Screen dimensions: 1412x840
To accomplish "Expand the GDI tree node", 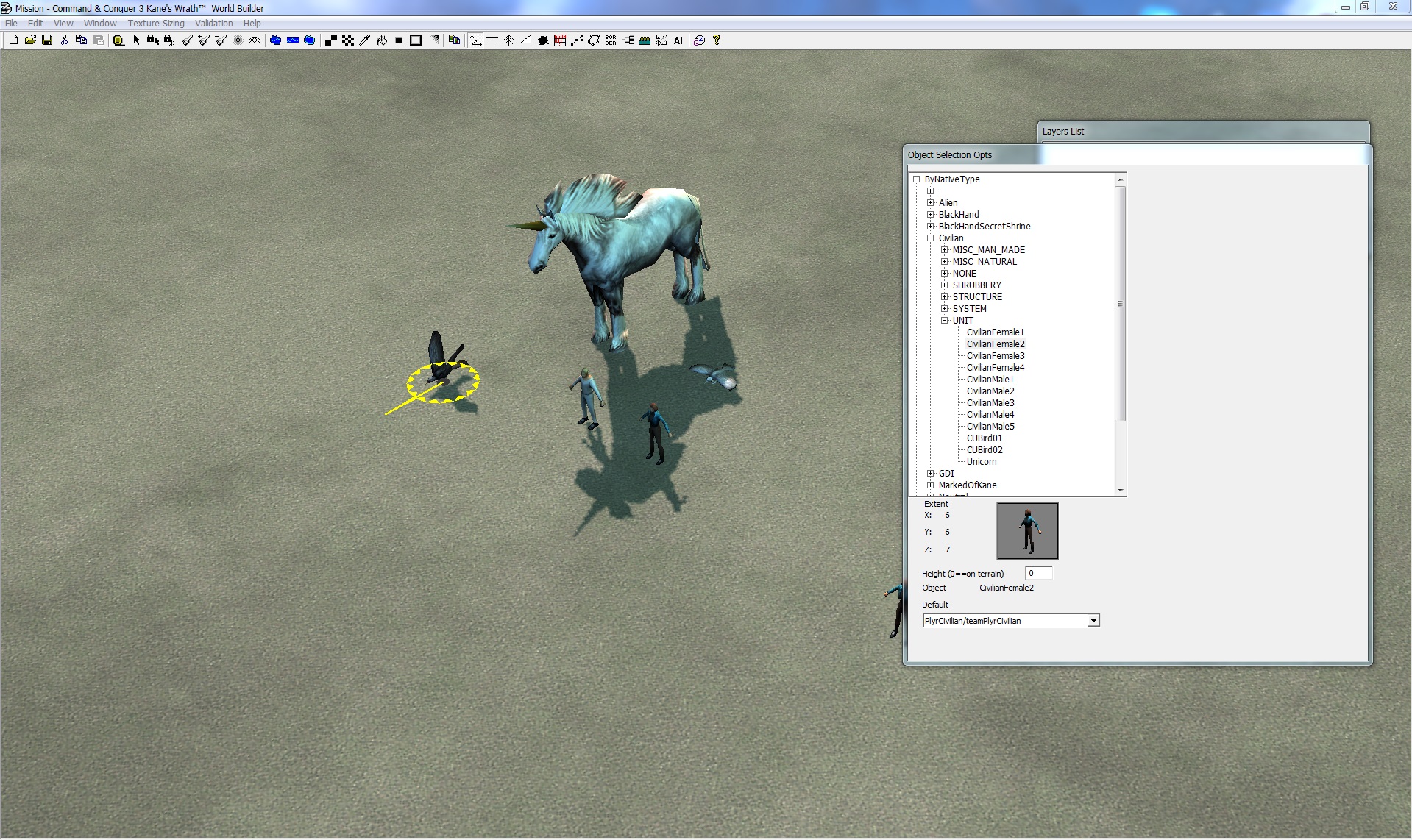I will (931, 474).
